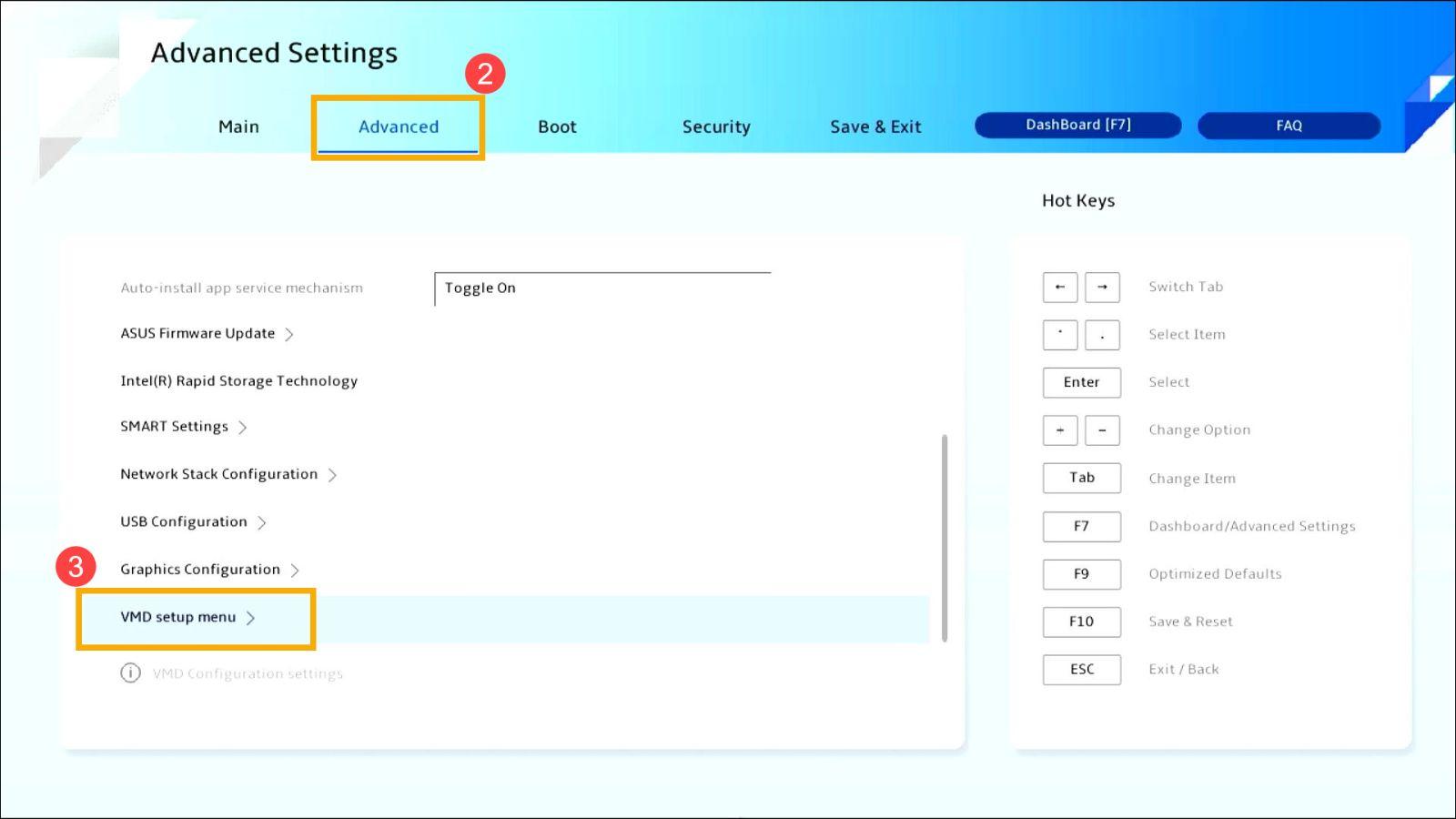The width and height of the screenshot is (1456, 819).
Task: Switch to the Main tab
Action: point(238,126)
